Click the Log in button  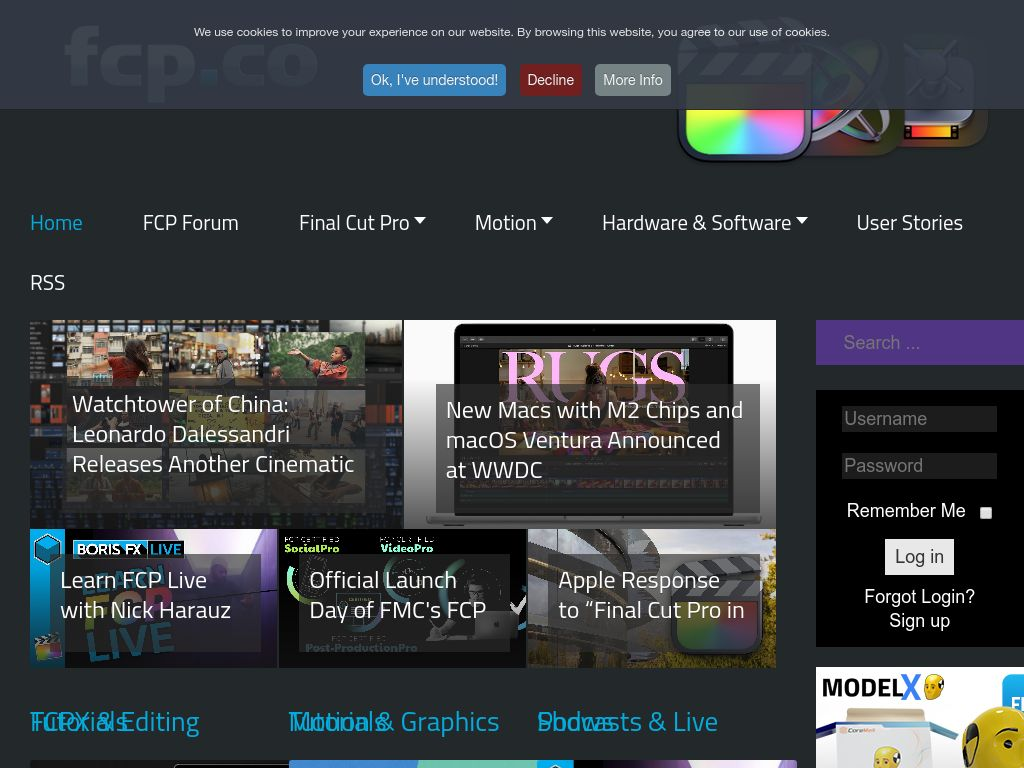point(919,557)
